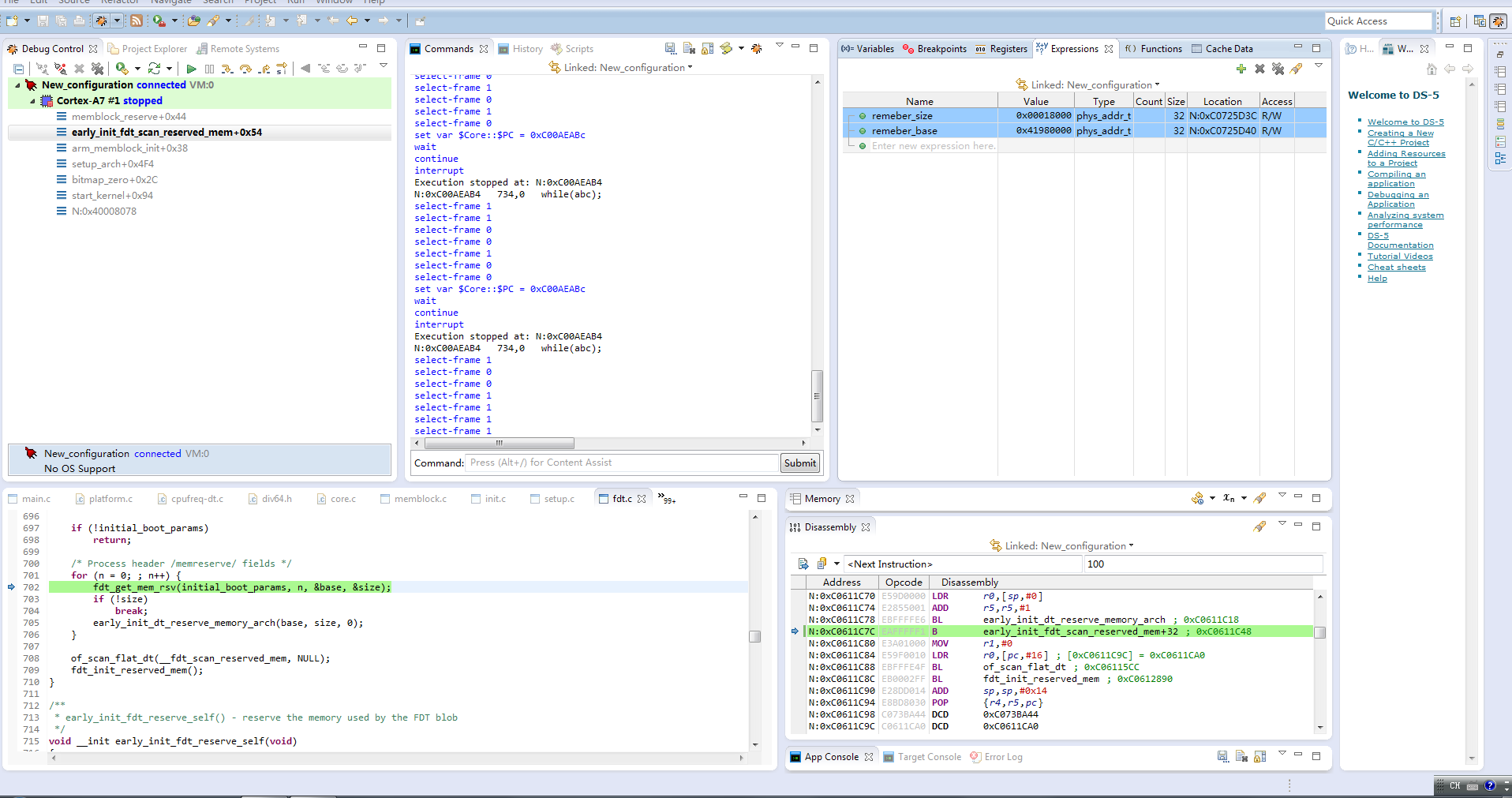
Task: Click save icon in Commands toolbar
Action: (x=670, y=49)
